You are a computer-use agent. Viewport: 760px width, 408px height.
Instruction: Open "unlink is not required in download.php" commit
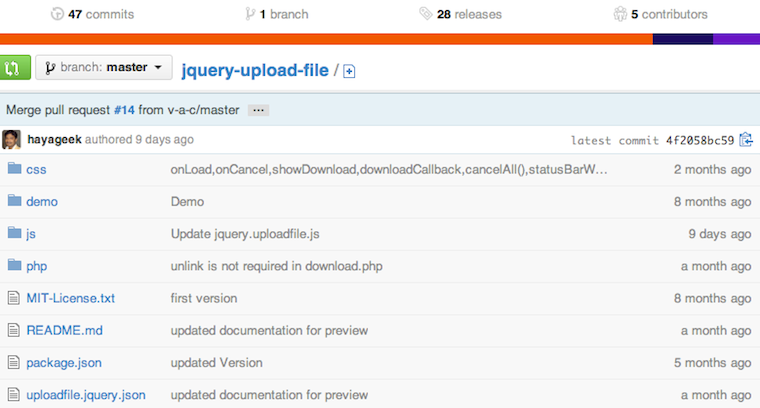276,266
